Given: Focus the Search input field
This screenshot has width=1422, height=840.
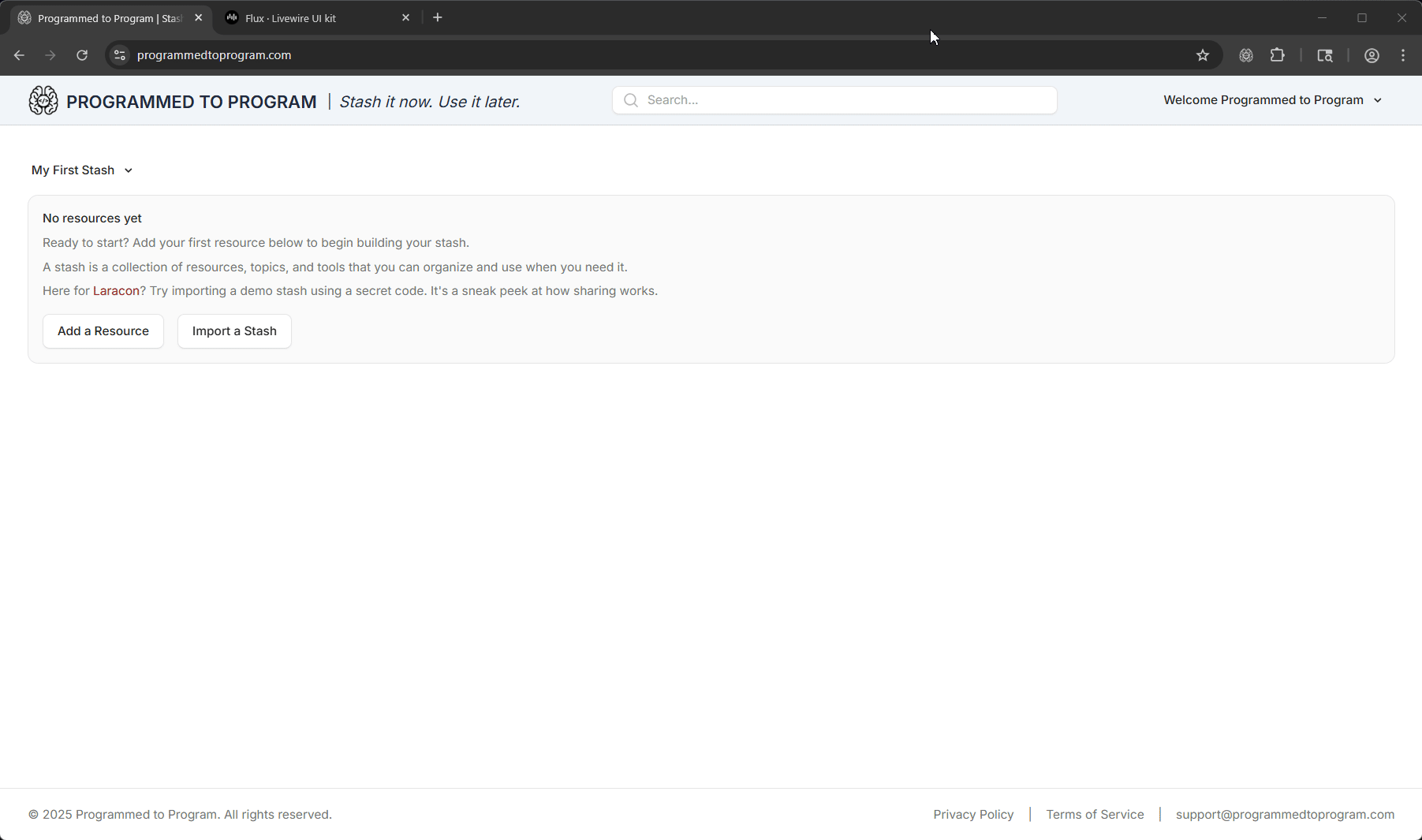Looking at the screenshot, I should [x=834, y=100].
